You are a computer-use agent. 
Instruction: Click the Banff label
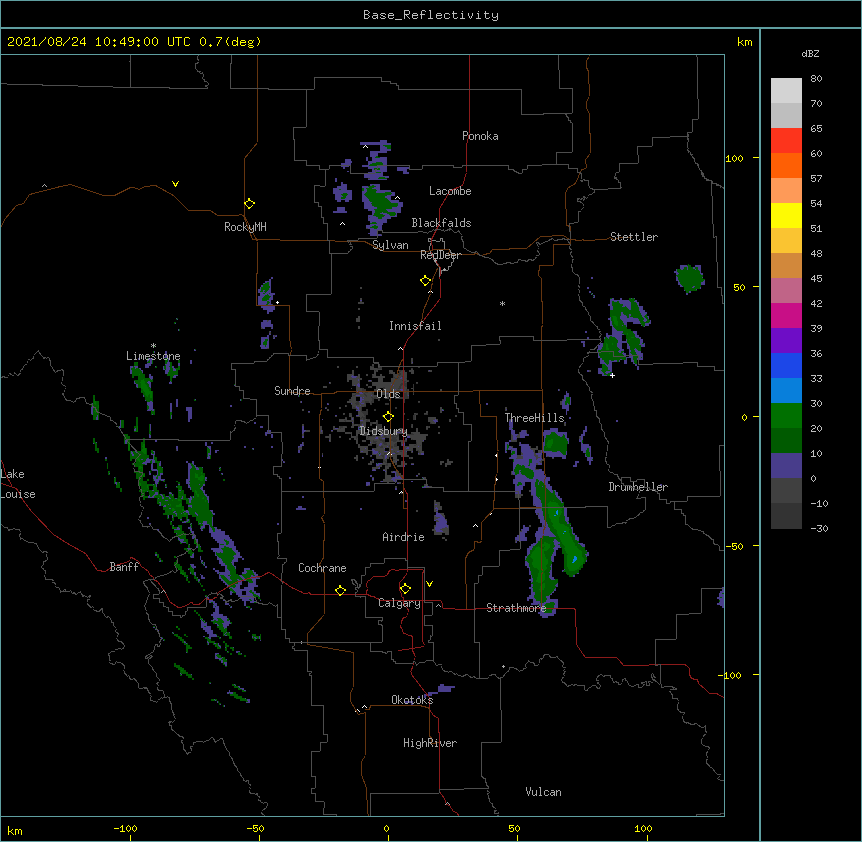[124, 567]
